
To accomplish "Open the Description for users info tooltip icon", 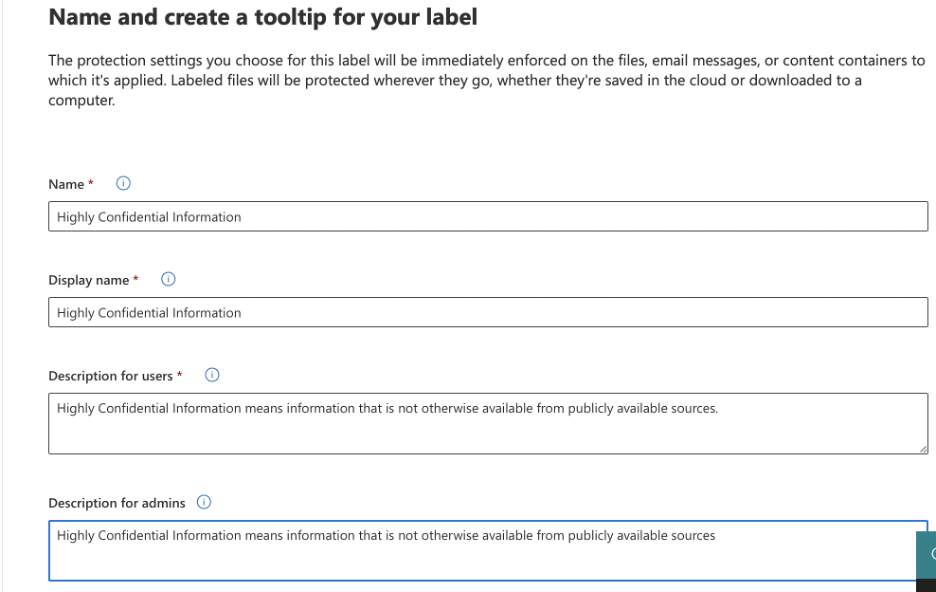I will 211,376.
